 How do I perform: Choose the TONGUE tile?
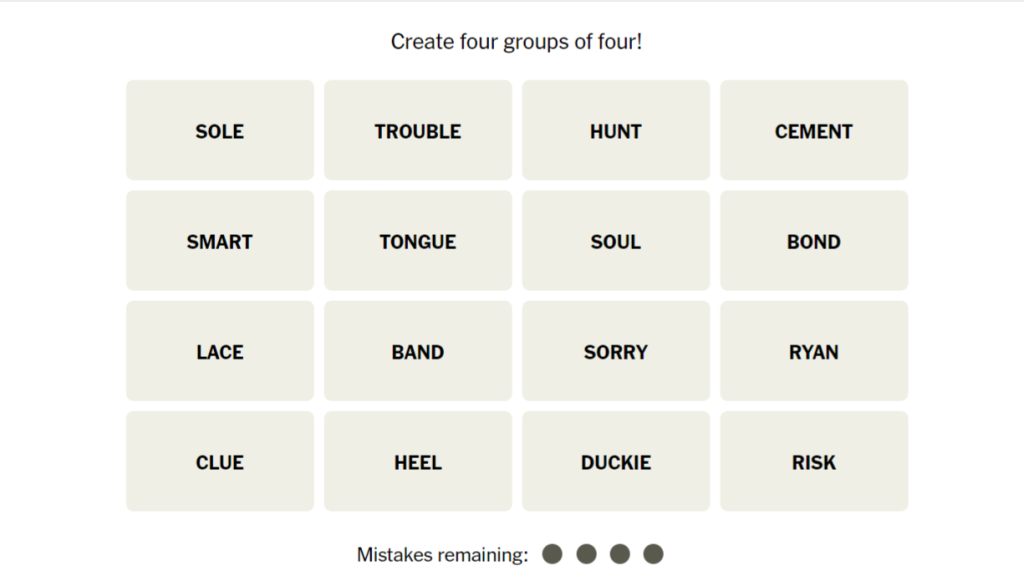(418, 241)
